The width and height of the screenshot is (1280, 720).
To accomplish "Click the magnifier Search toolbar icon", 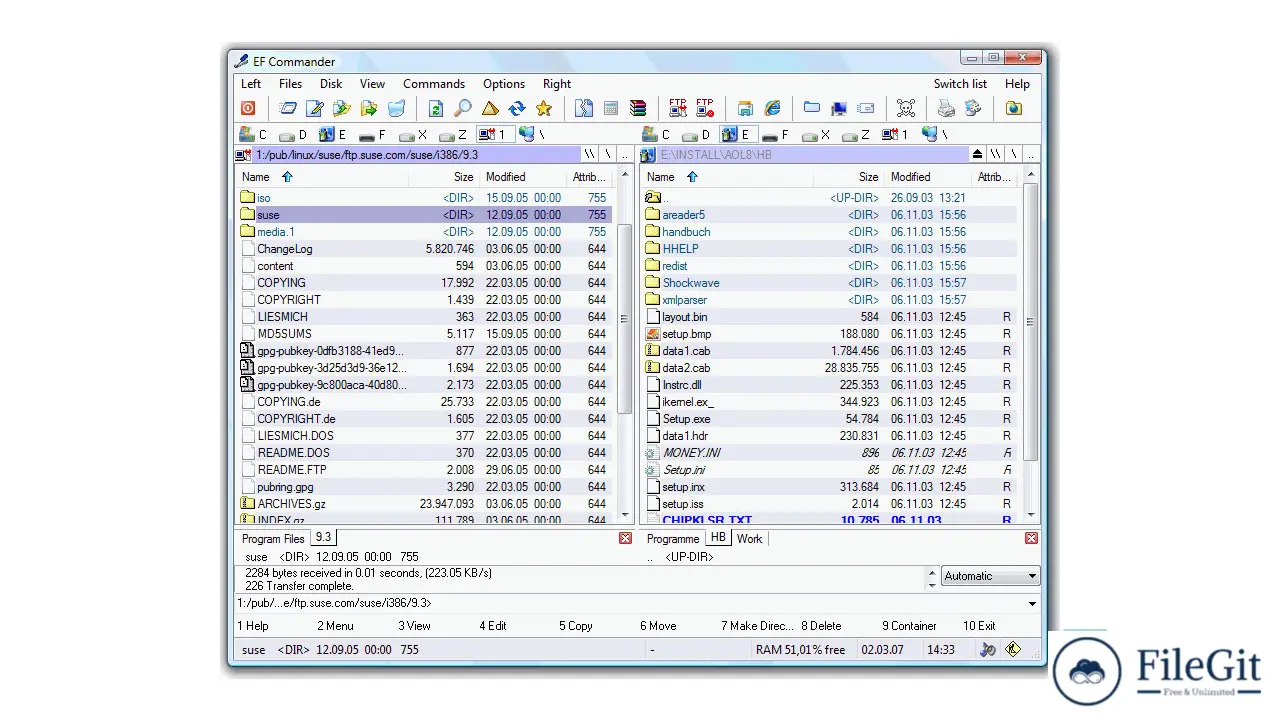I will [x=463, y=108].
